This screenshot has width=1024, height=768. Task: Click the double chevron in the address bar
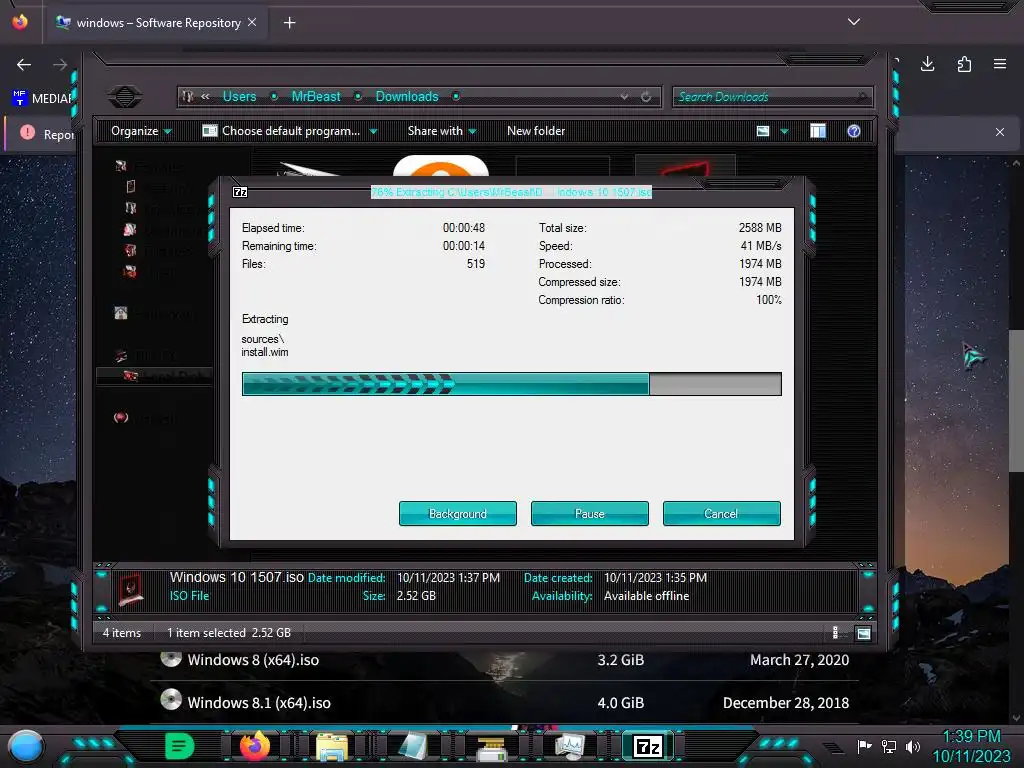pos(205,97)
